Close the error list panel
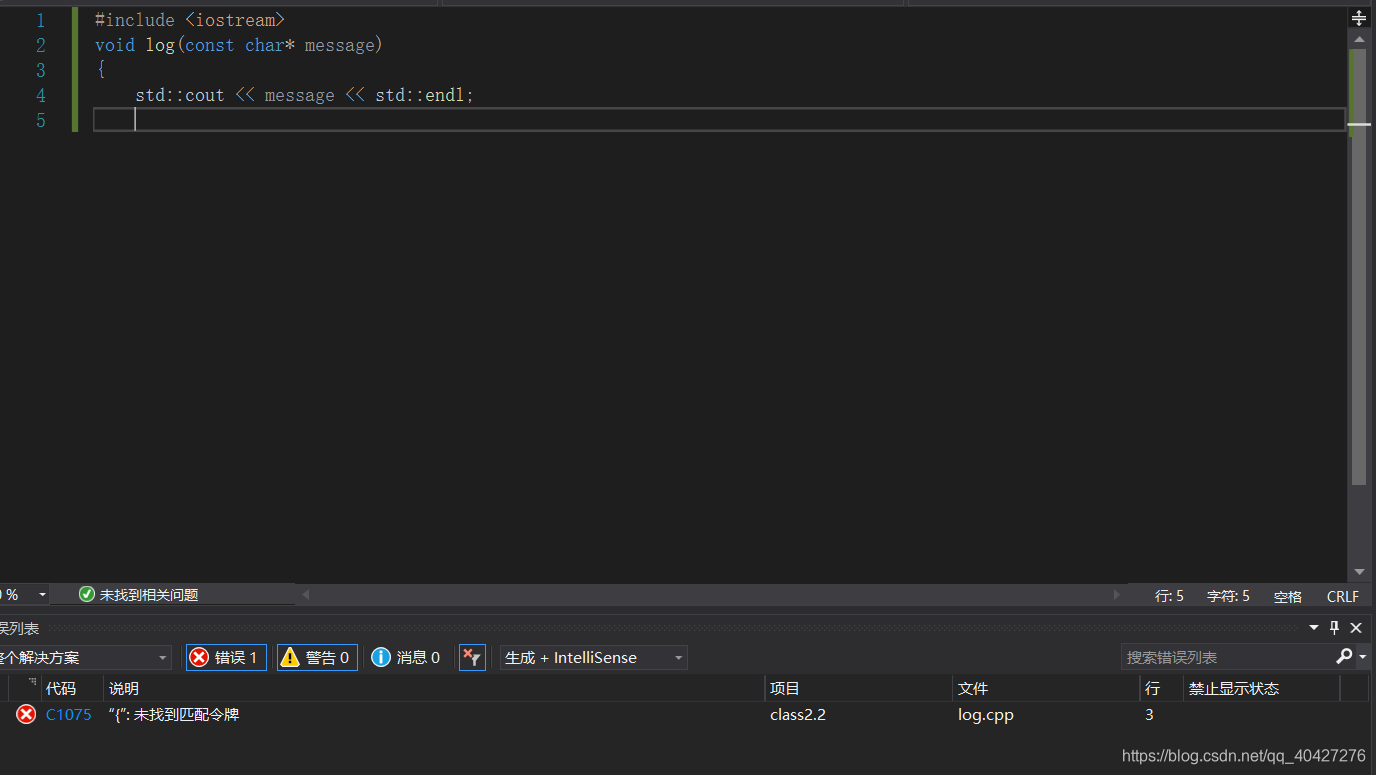The width and height of the screenshot is (1376, 775). (x=1356, y=628)
